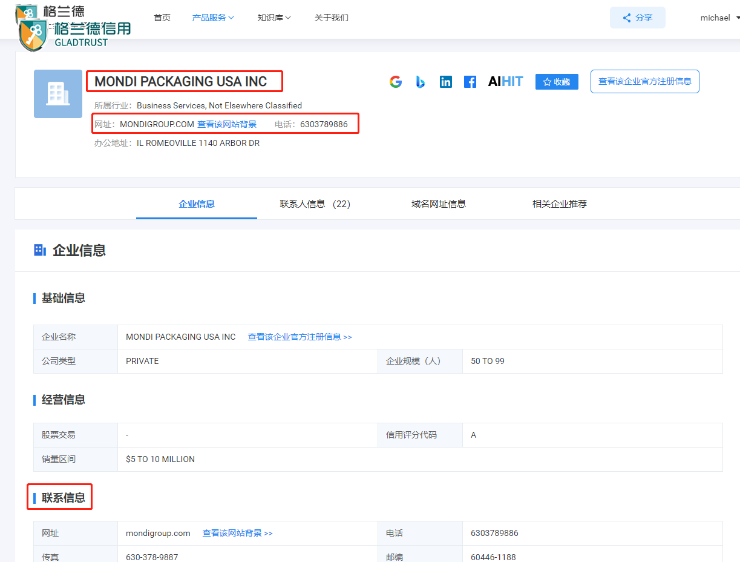Open Facebook icon for company
Image resolution: width=740 pixels, height=562 pixels.
[470, 82]
